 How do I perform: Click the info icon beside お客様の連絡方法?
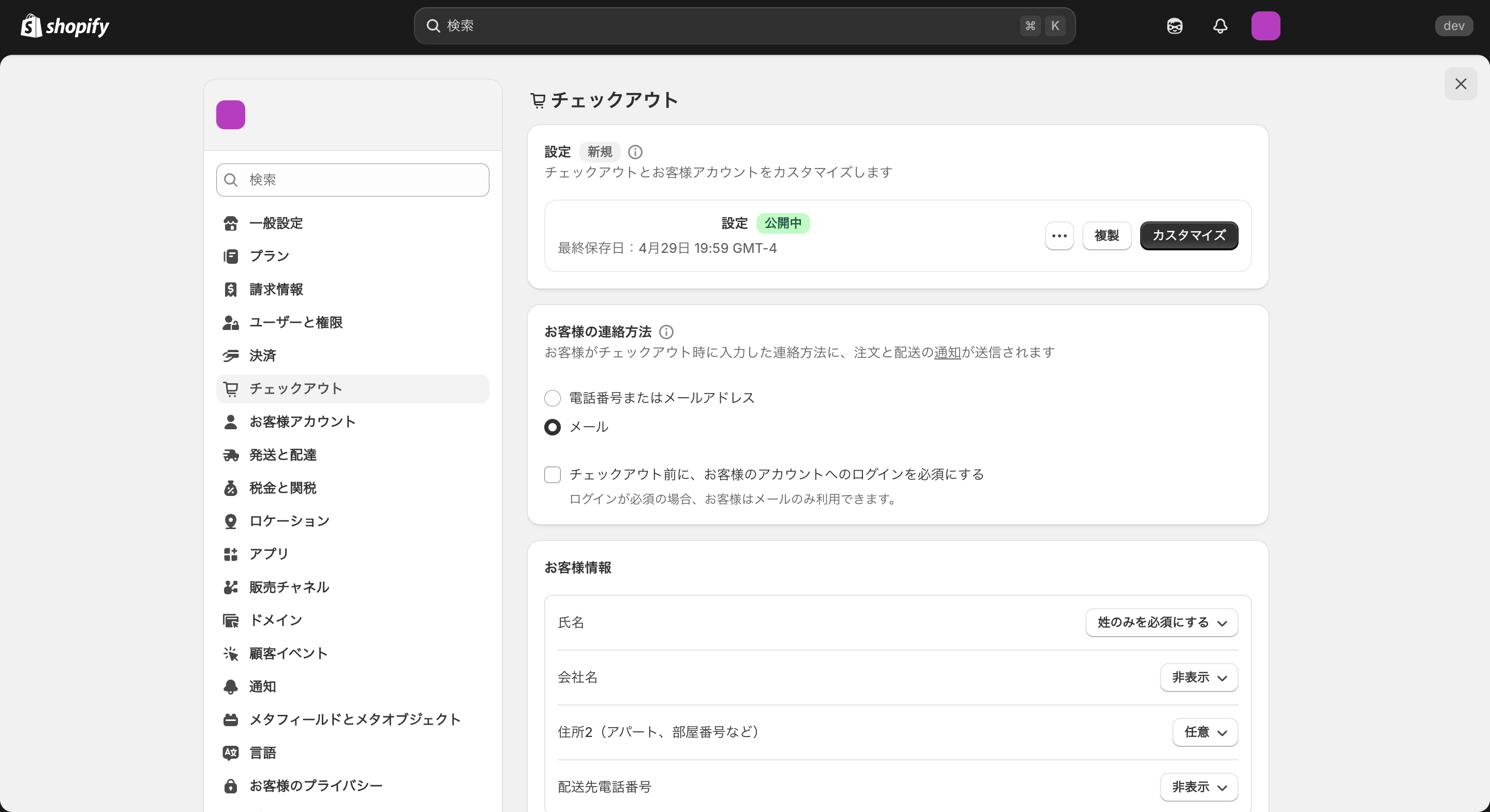666,332
